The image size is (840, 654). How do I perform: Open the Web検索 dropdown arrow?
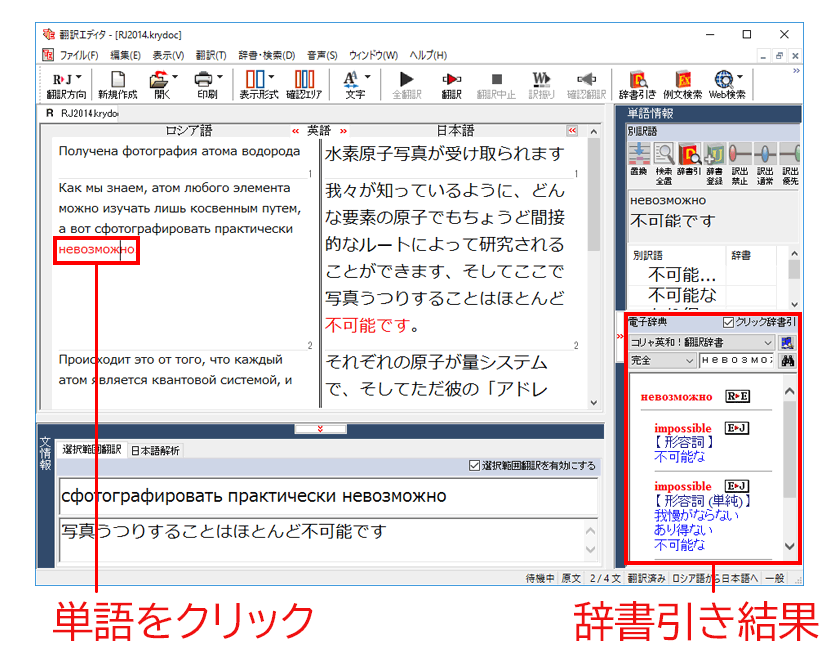pos(740,77)
